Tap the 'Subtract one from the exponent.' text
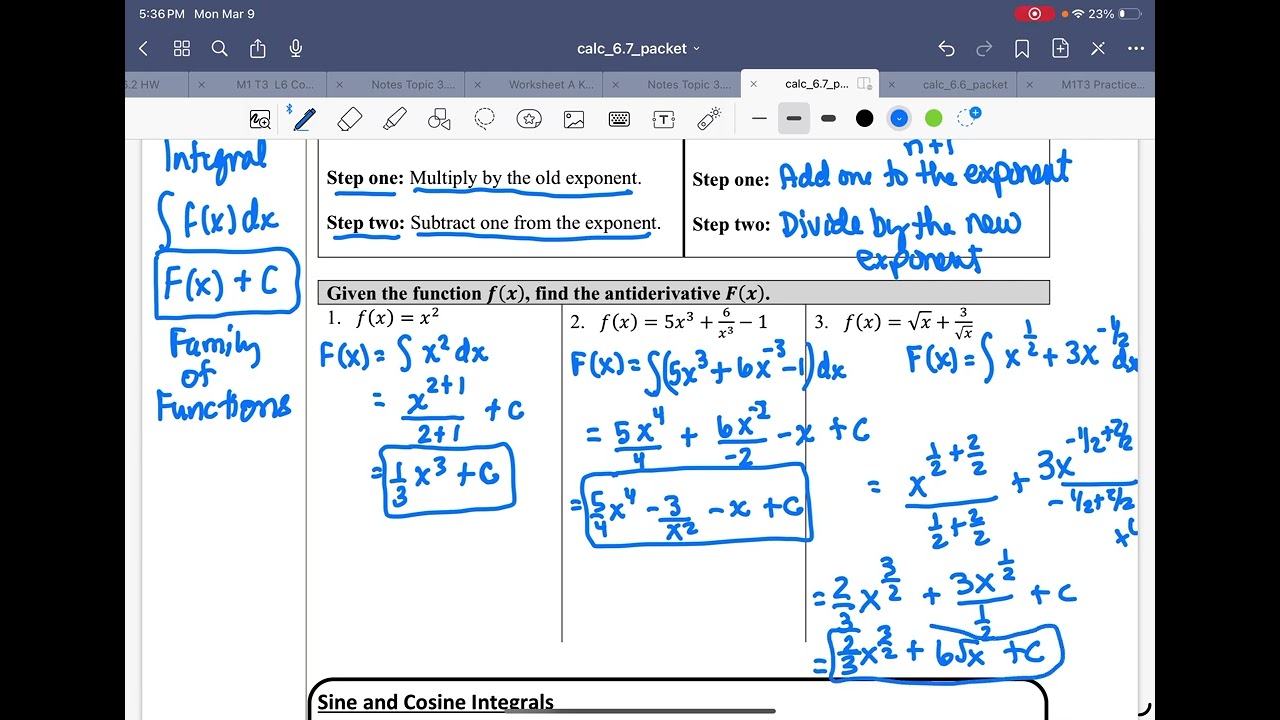The height and width of the screenshot is (720, 1280). click(x=535, y=223)
